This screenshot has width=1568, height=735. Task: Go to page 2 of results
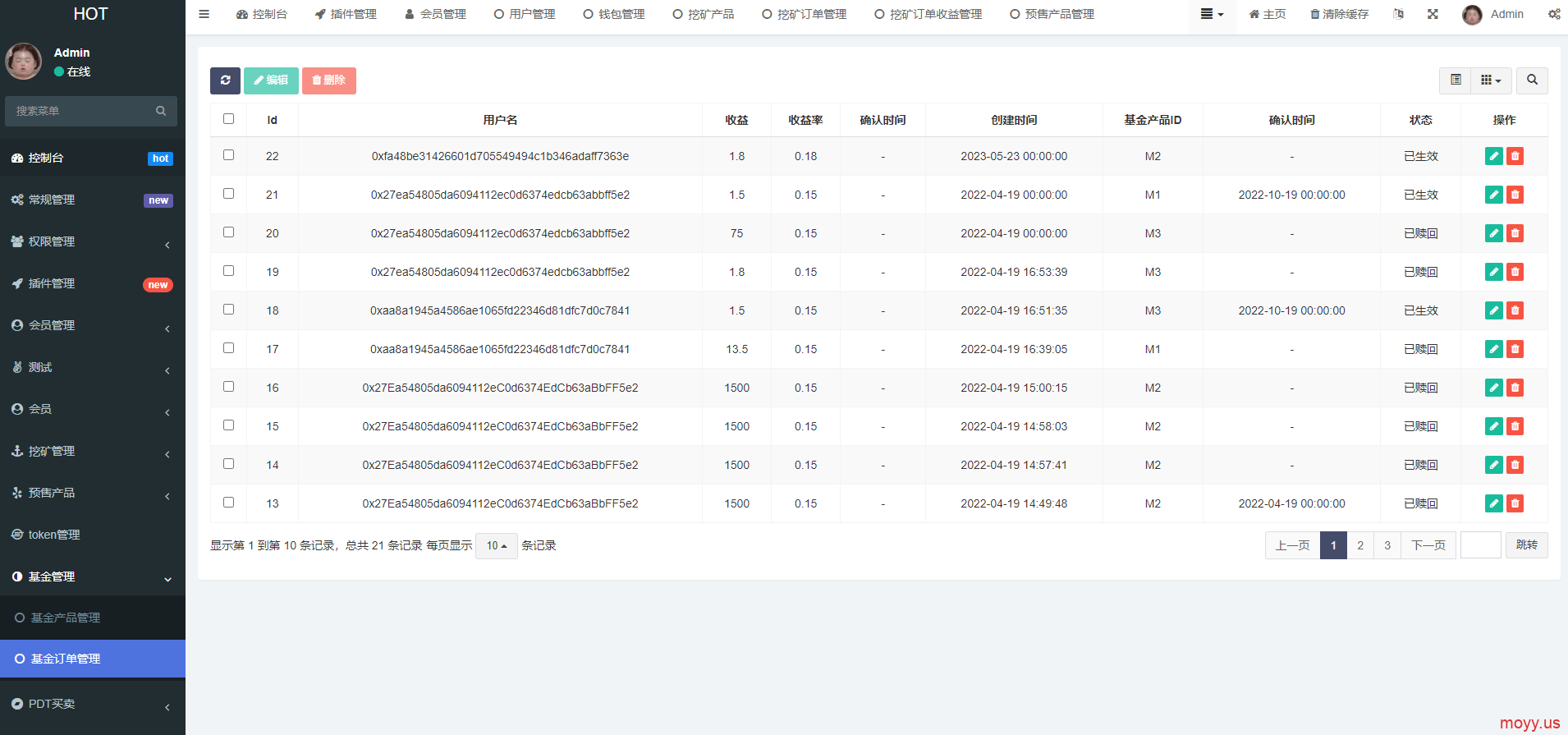tap(1360, 545)
